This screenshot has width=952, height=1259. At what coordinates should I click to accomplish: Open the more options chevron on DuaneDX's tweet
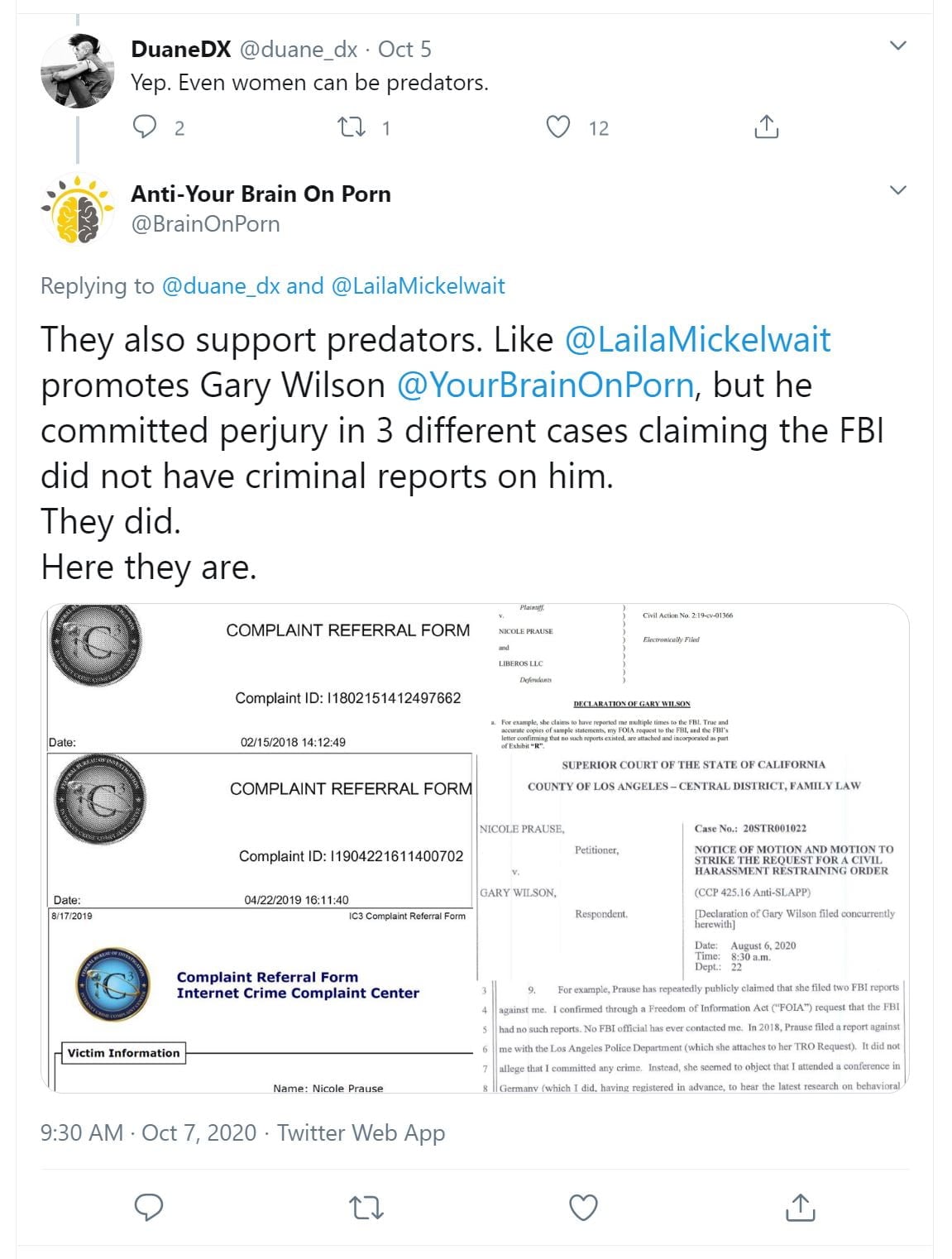pyautogui.click(x=898, y=45)
